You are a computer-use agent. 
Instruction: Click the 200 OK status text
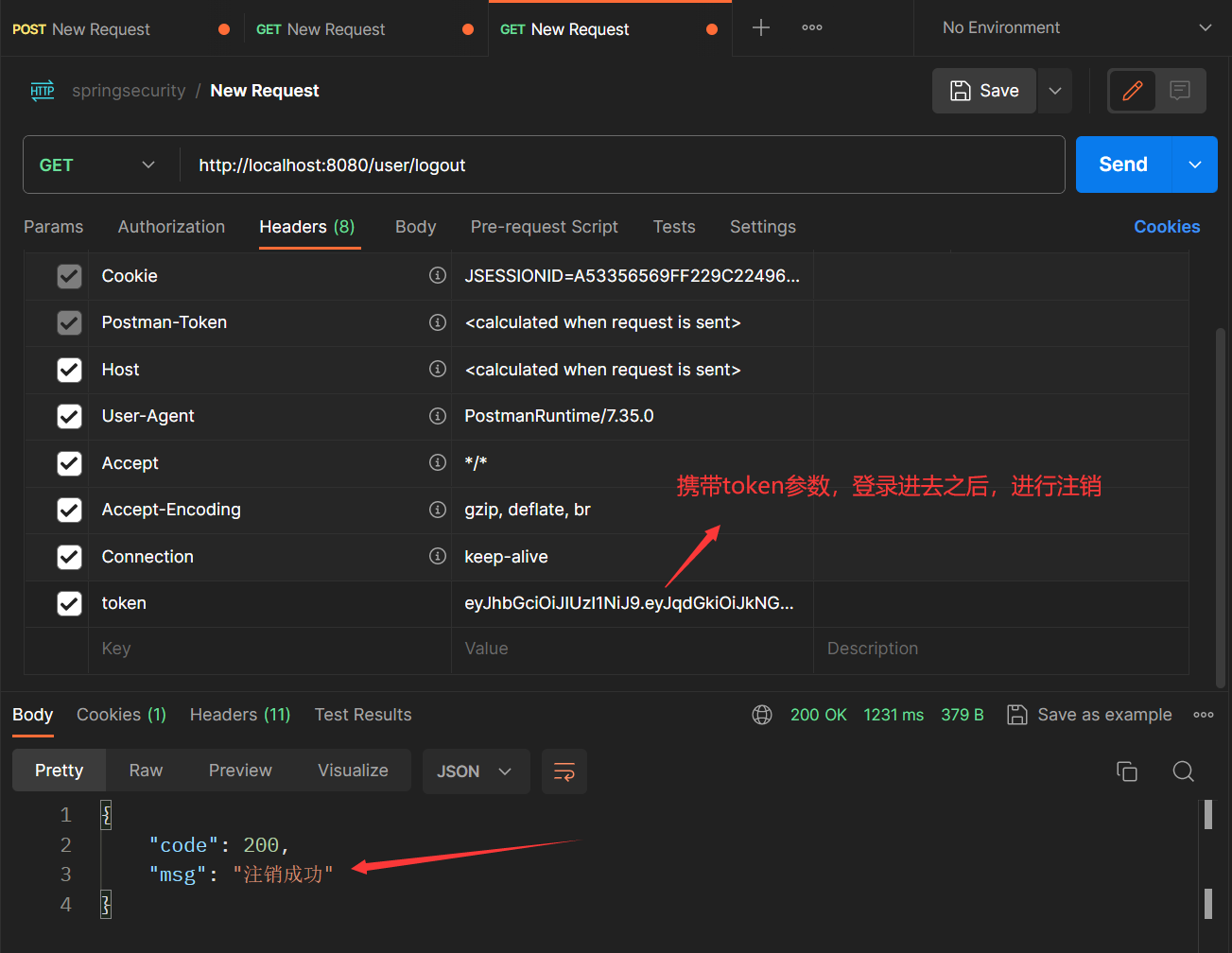[819, 715]
